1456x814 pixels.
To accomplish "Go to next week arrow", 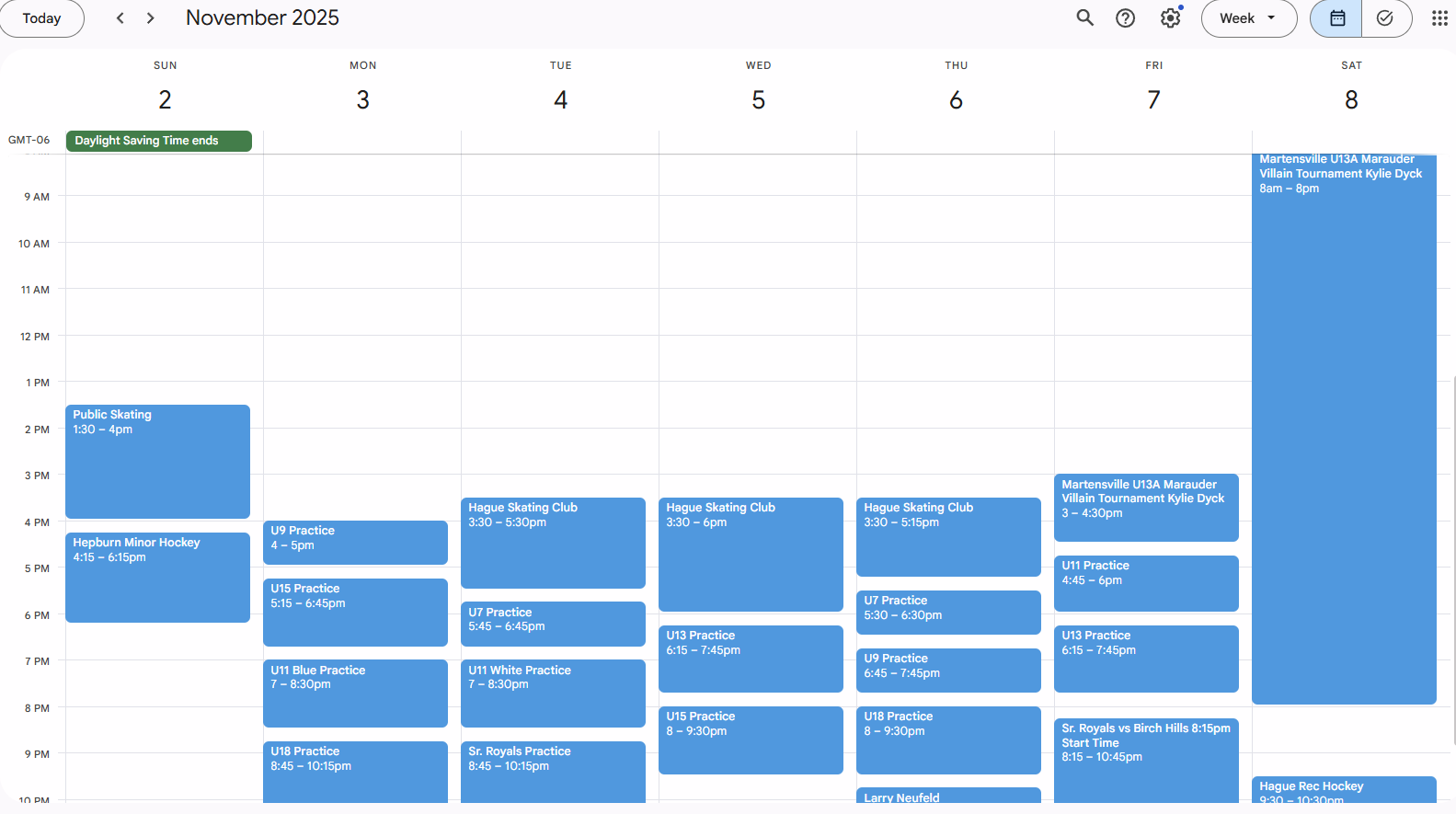I will [151, 18].
